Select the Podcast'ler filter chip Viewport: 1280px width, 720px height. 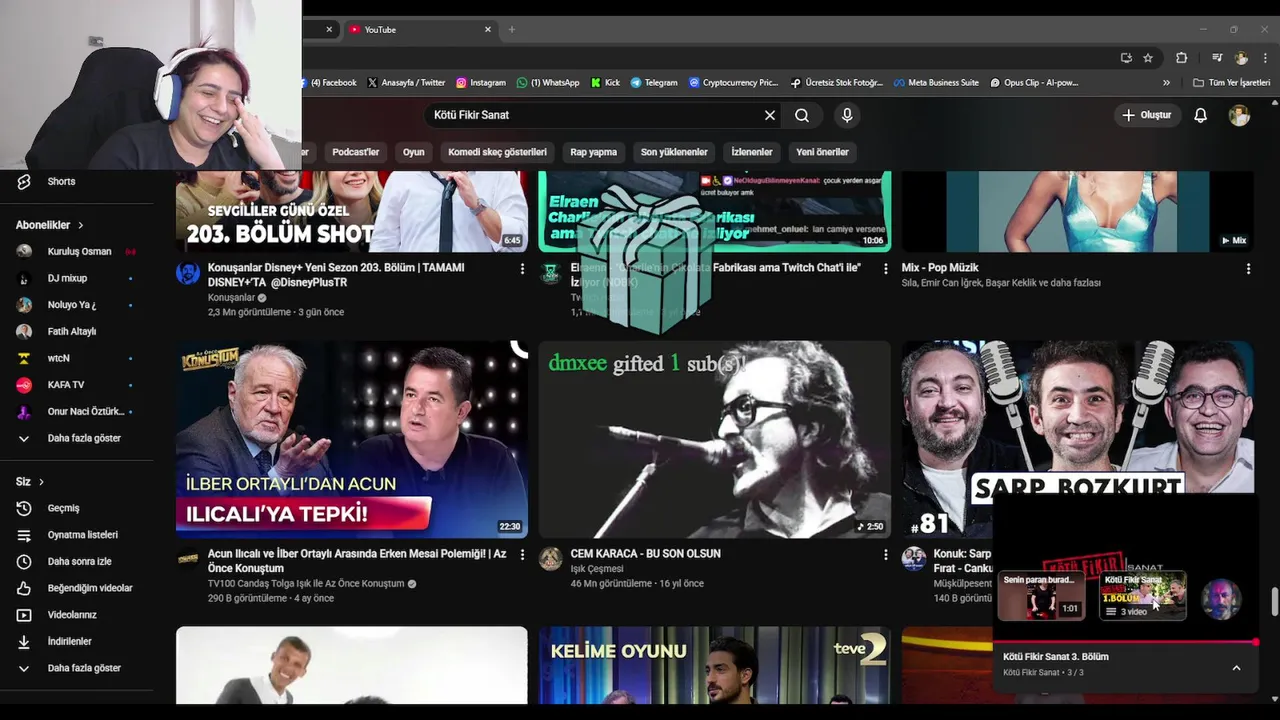355,152
